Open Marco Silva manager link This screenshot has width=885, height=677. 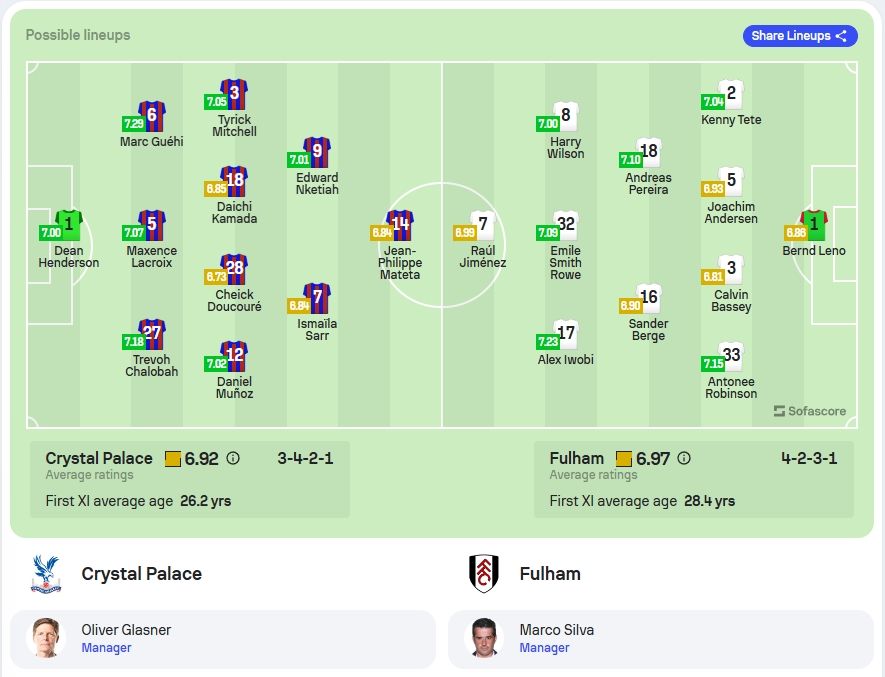pyautogui.click(x=544, y=648)
